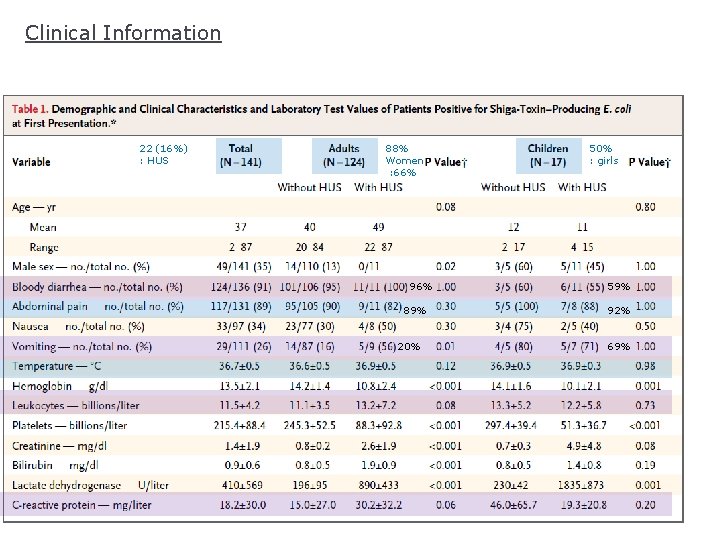Click the 'Platelets — billions/liter' row label
This screenshot has height=540, width=720.
tap(69, 426)
